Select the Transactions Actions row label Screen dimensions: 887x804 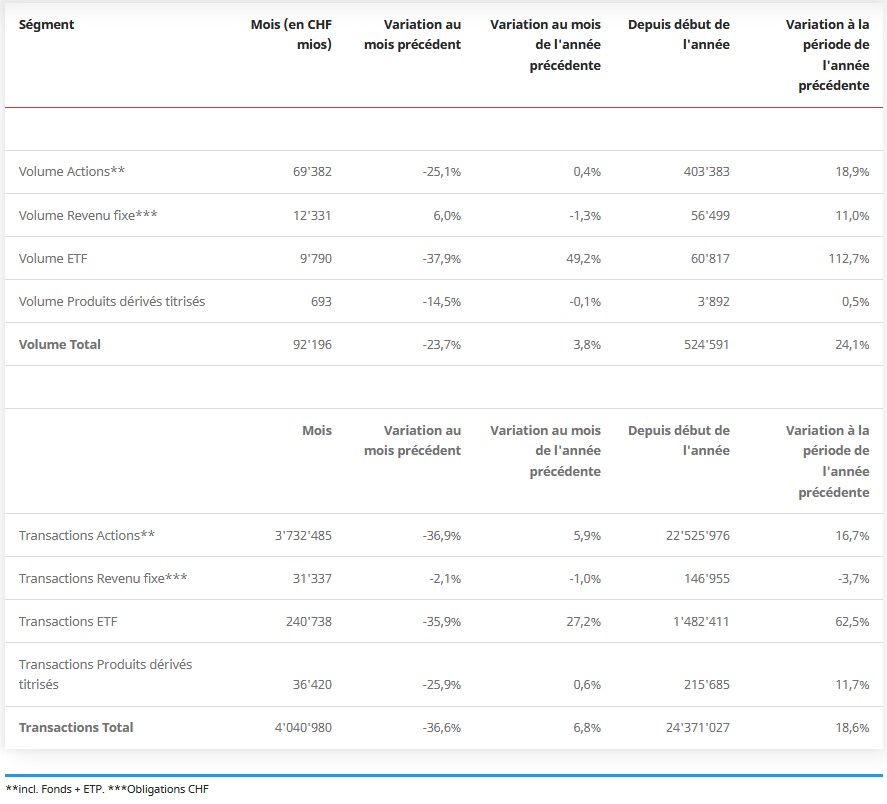point(87,536)
